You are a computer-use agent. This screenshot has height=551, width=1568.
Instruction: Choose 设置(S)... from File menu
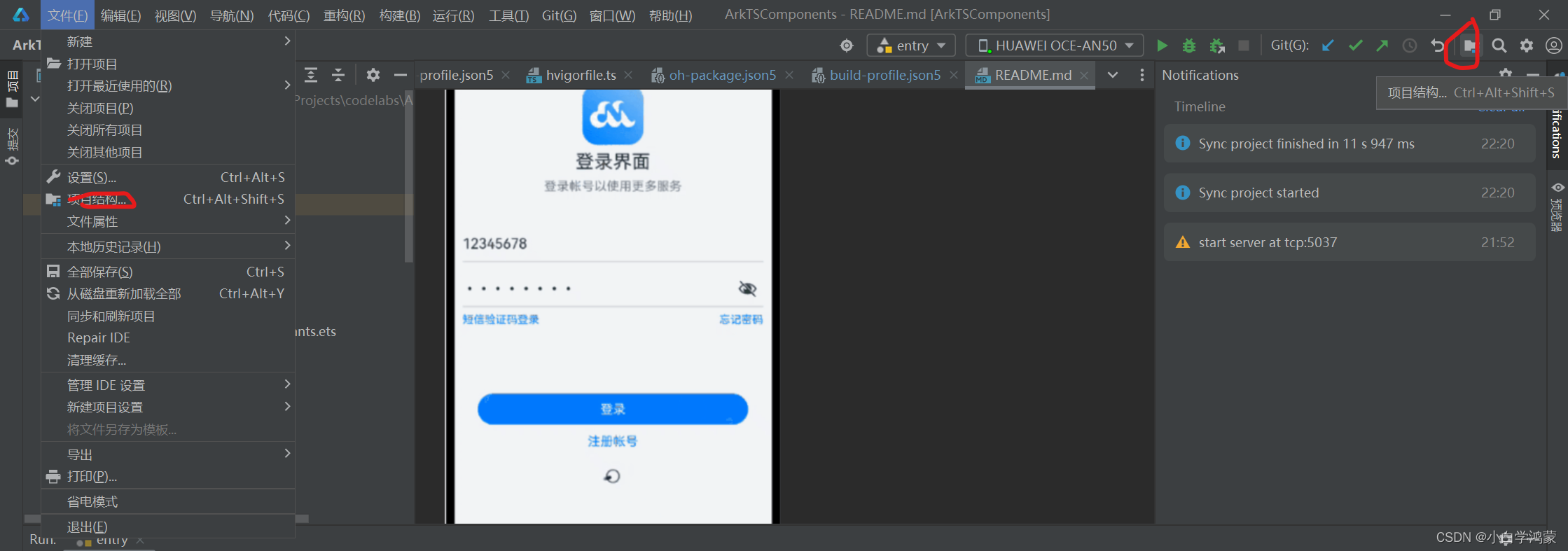pyautogui.click(x=168, y=178)
